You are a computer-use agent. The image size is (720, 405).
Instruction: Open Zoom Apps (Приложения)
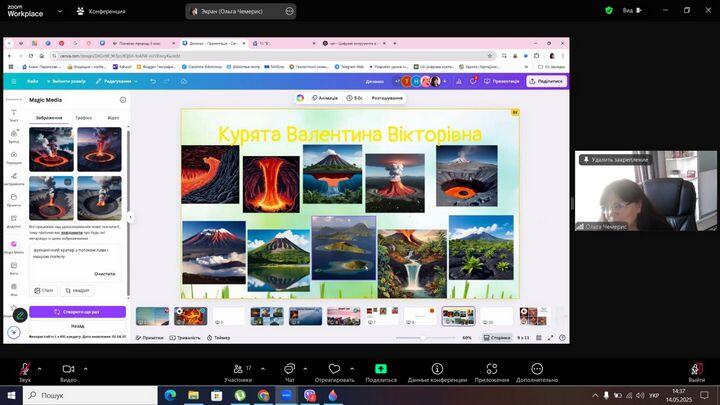492,372
